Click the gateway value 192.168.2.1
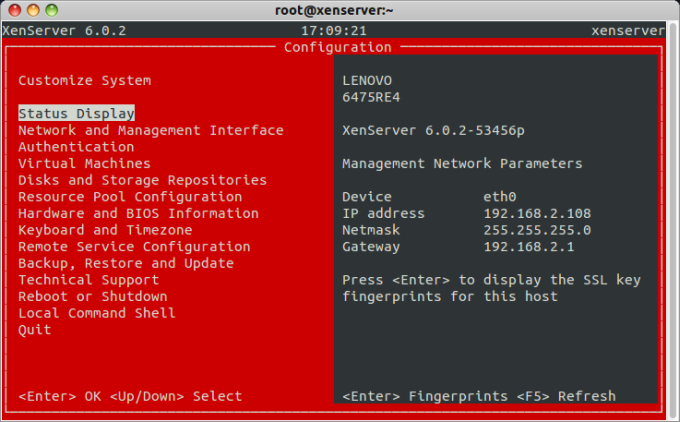This screenshot has height=422, width=680. pyautogui.click(x=529, y=247)
